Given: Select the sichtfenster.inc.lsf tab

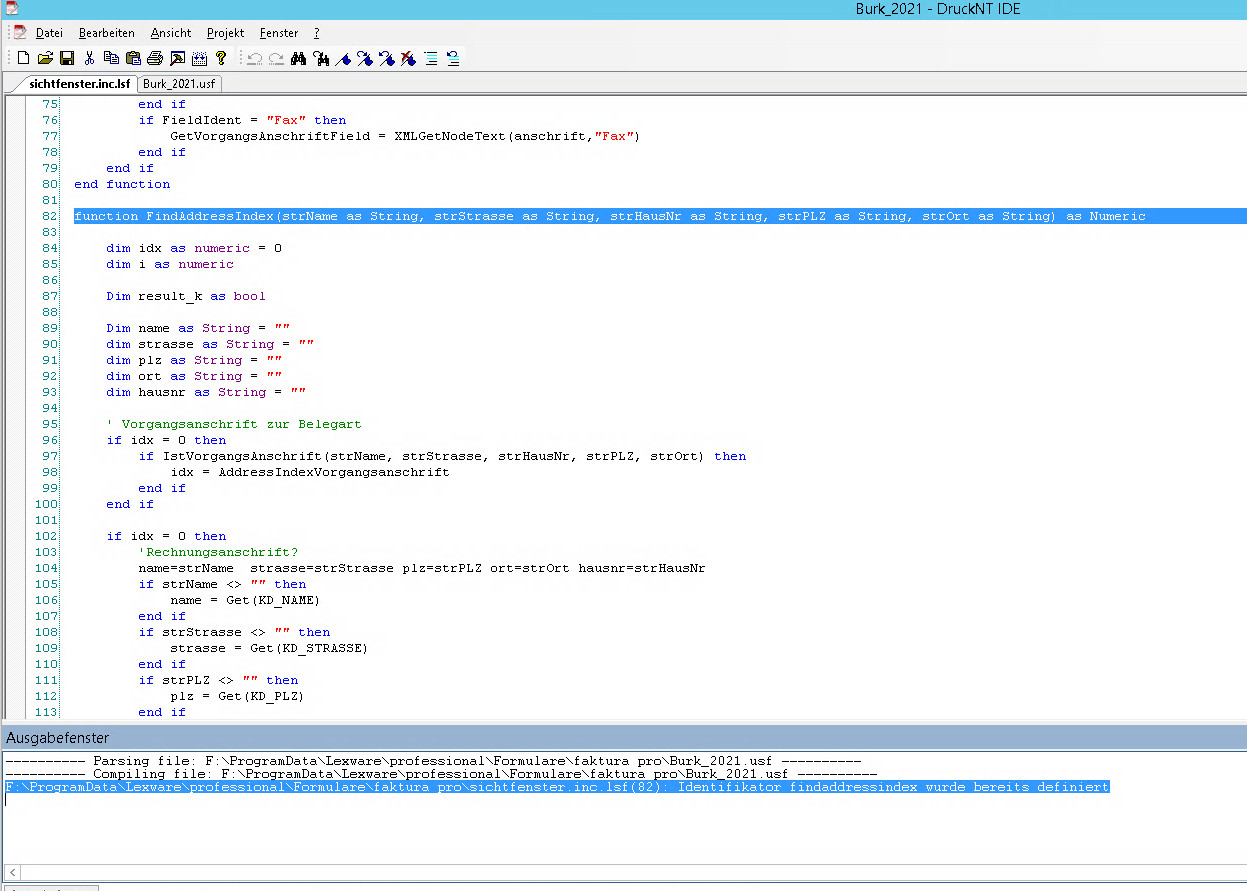Looking at the screenshot, I should pyautogui.click(x=79, y=84).
